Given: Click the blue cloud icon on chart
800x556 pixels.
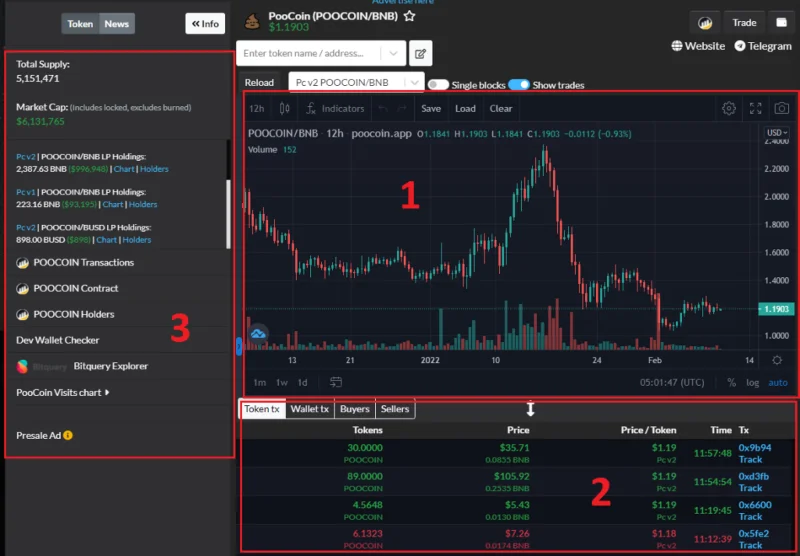Looking at the screenshot, I should 258,334.
